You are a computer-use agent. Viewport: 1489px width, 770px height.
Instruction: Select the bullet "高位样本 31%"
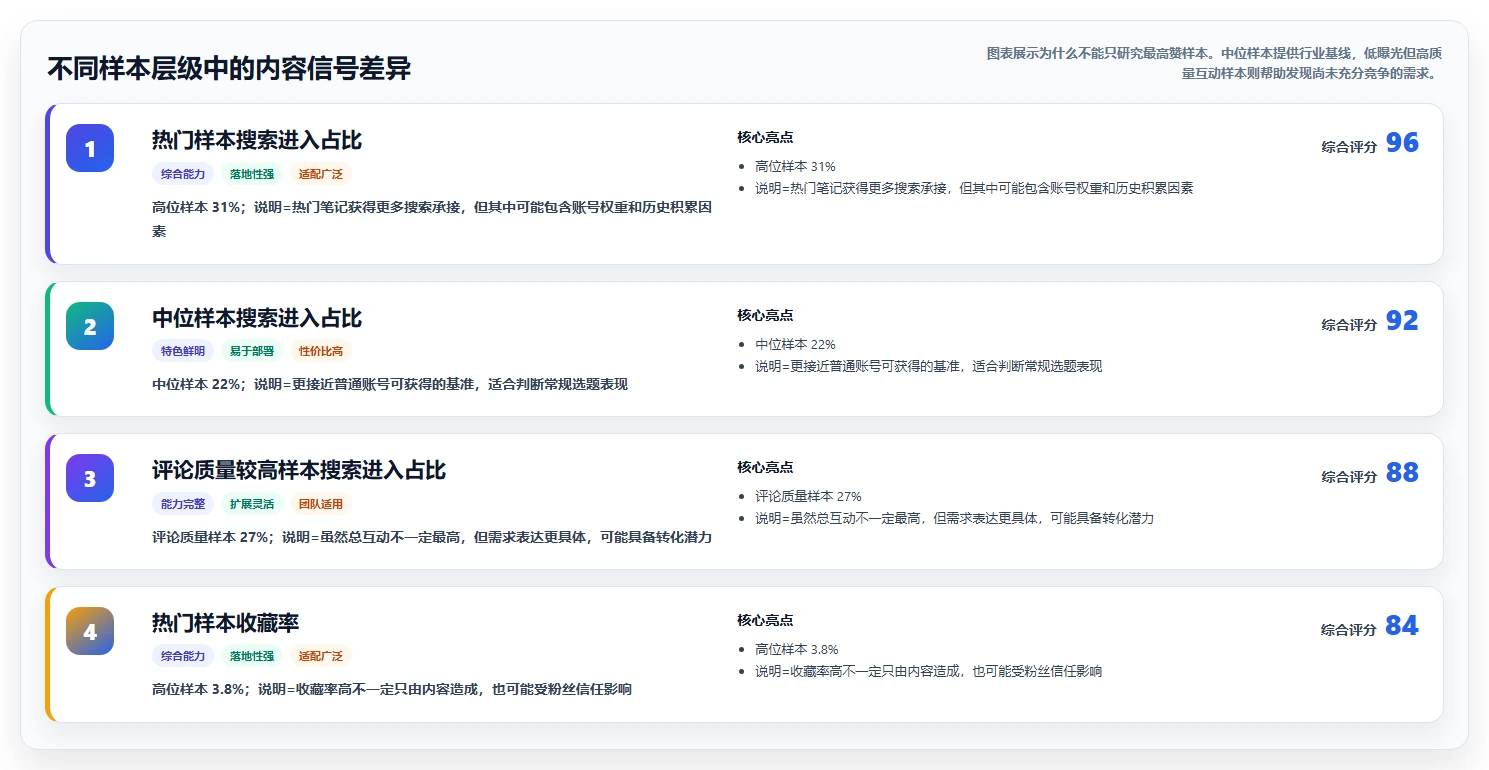pyautogui.click(x=795, y=166)
